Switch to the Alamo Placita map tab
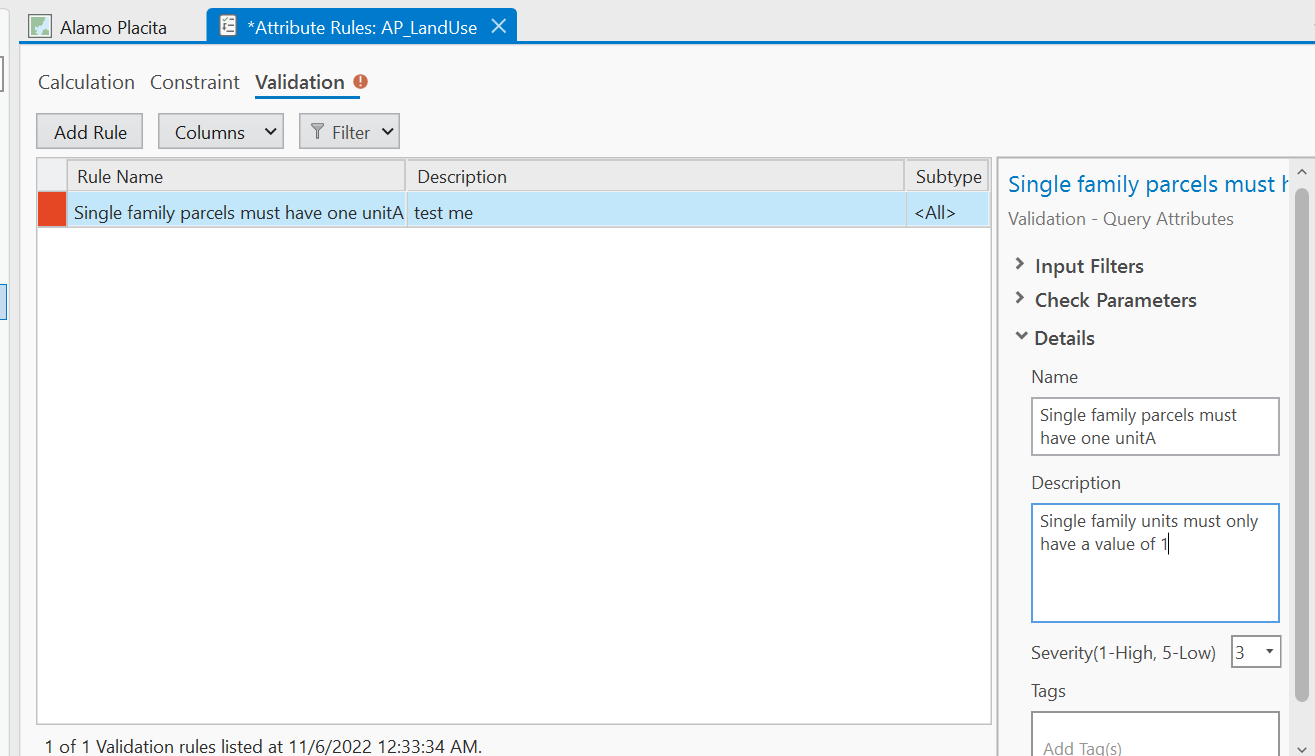The height and width of the screenshot is (756, 1315). point(100,26)
